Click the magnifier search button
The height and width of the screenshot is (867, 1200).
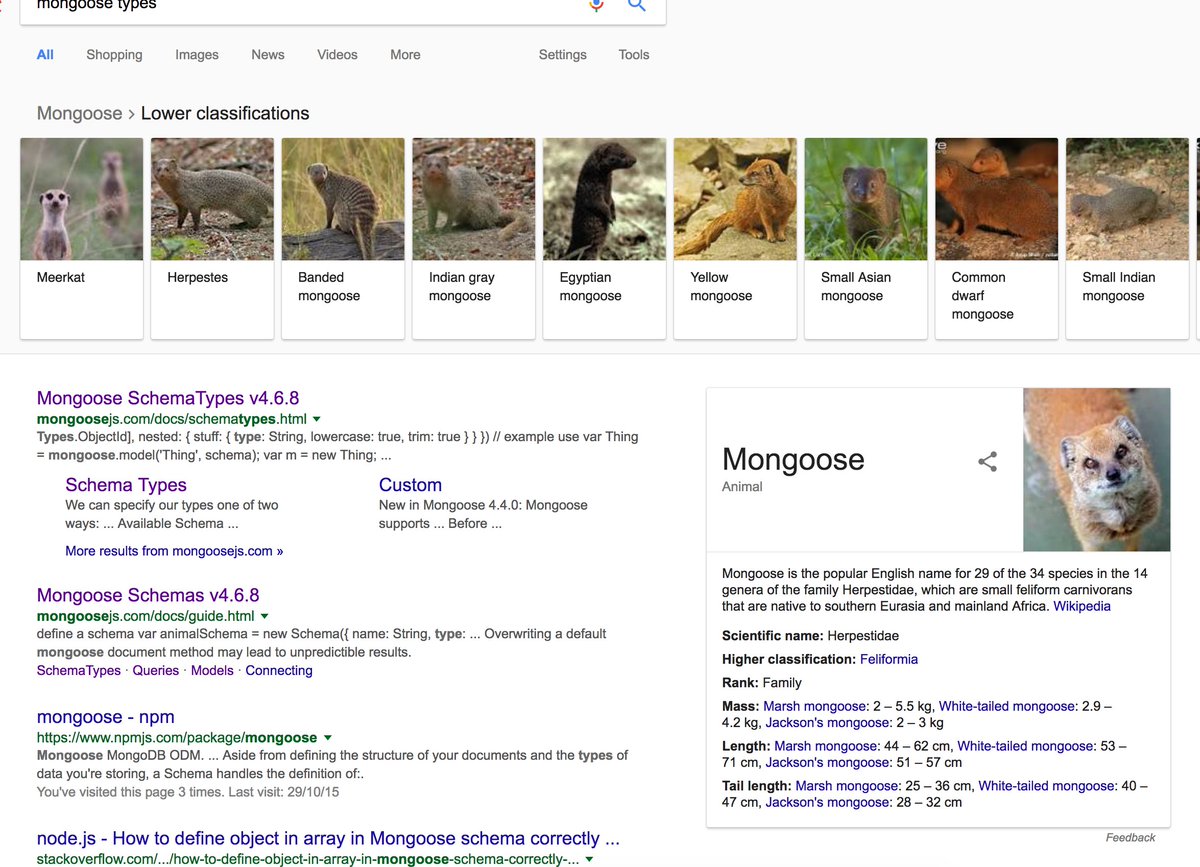[x=636, y=5]
